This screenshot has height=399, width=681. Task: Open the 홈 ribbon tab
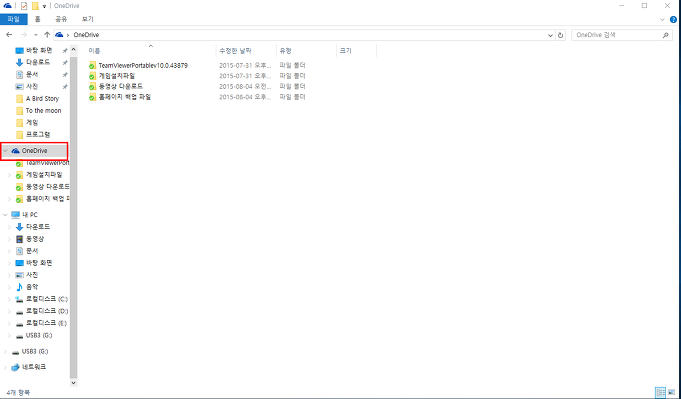click(x=37, y=19)
